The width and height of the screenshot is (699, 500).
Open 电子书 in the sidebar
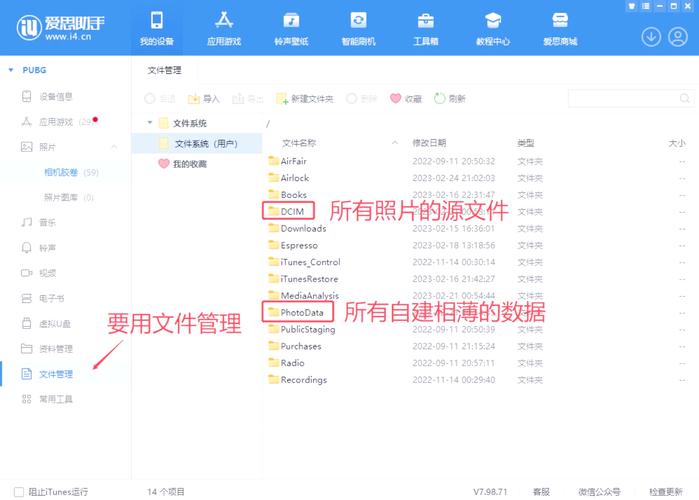point(43,298)
